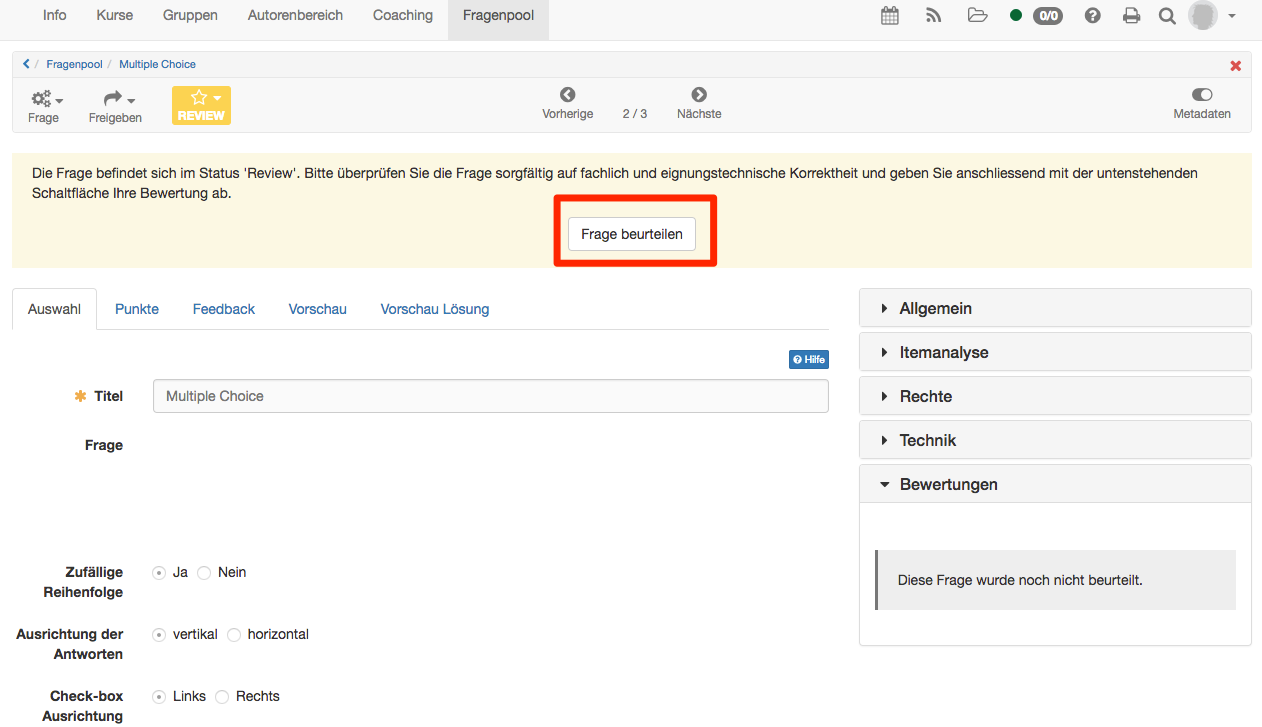
Task: Click the print icon
Action: (1131, 16)
